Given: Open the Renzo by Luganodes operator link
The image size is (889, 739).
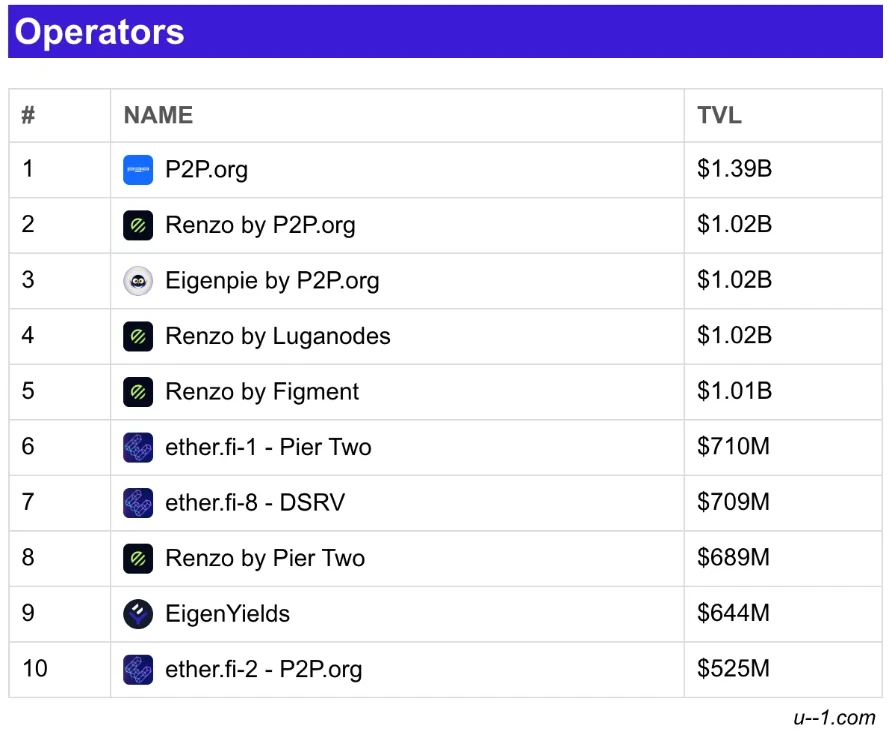Looking at the screenshot, I should pos(277,337).
